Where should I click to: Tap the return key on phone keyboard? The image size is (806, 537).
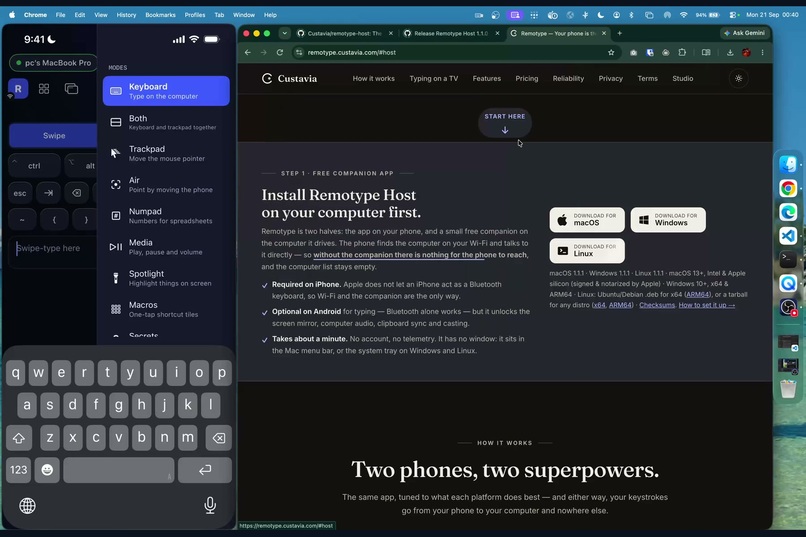(205, 470)
